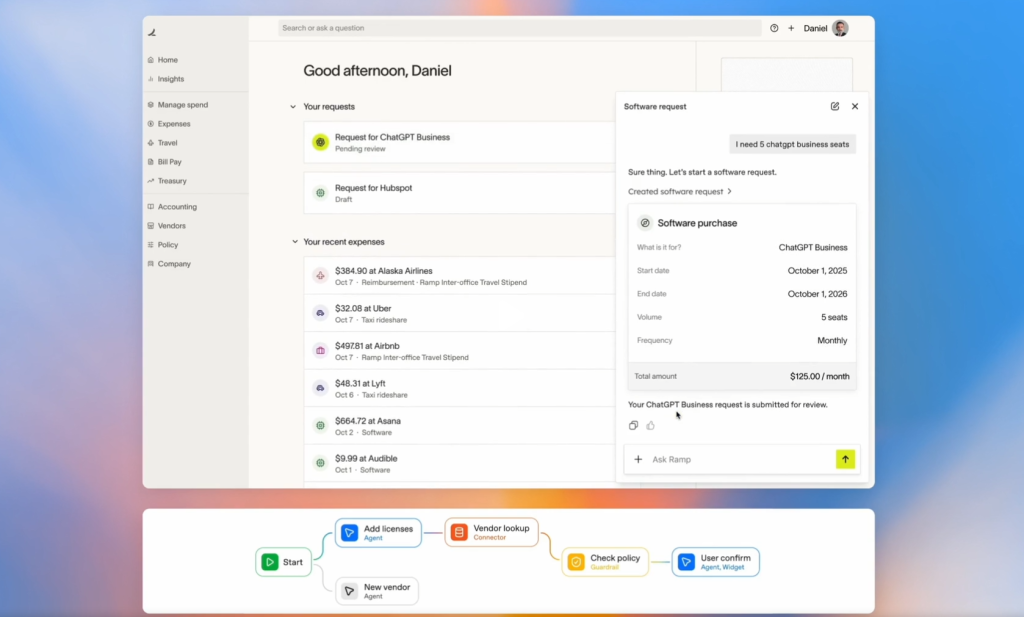Viewport: 1024px width, 617px height.
Task: Open Insights in the sidebar
Action: [170, 79]
